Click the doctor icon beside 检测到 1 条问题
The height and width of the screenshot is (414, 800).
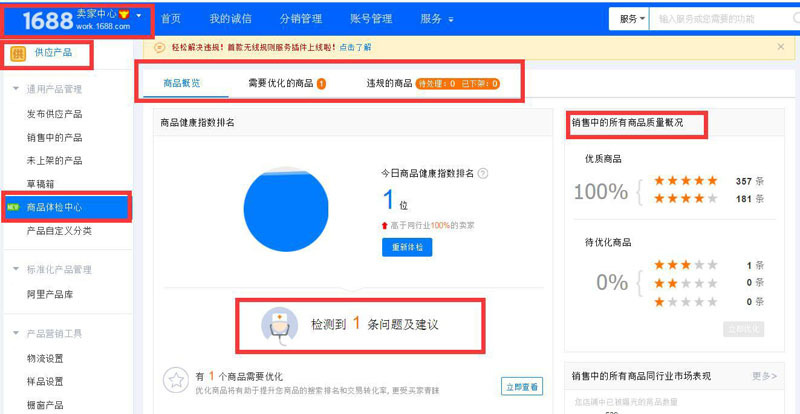279,325
